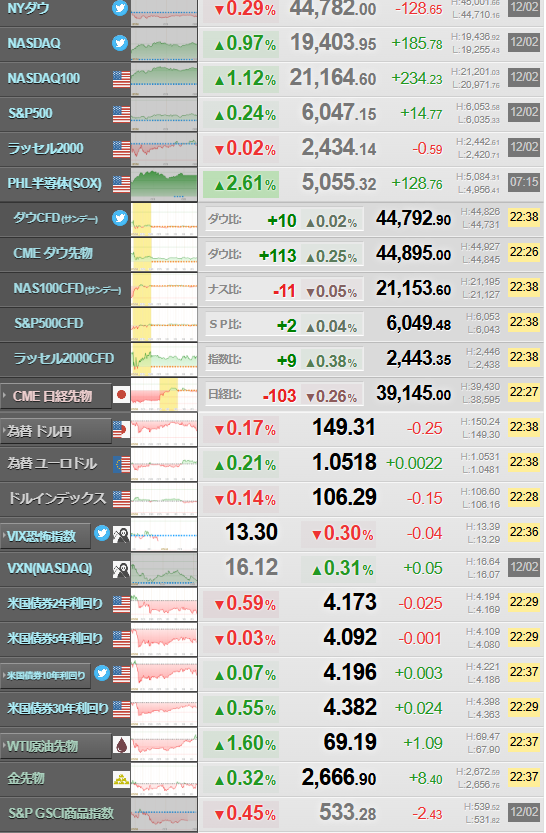Click the ▲2.61% change in the SOX row
The height and width of the screenshot is (833, 546).
click(x=241, y=184)
